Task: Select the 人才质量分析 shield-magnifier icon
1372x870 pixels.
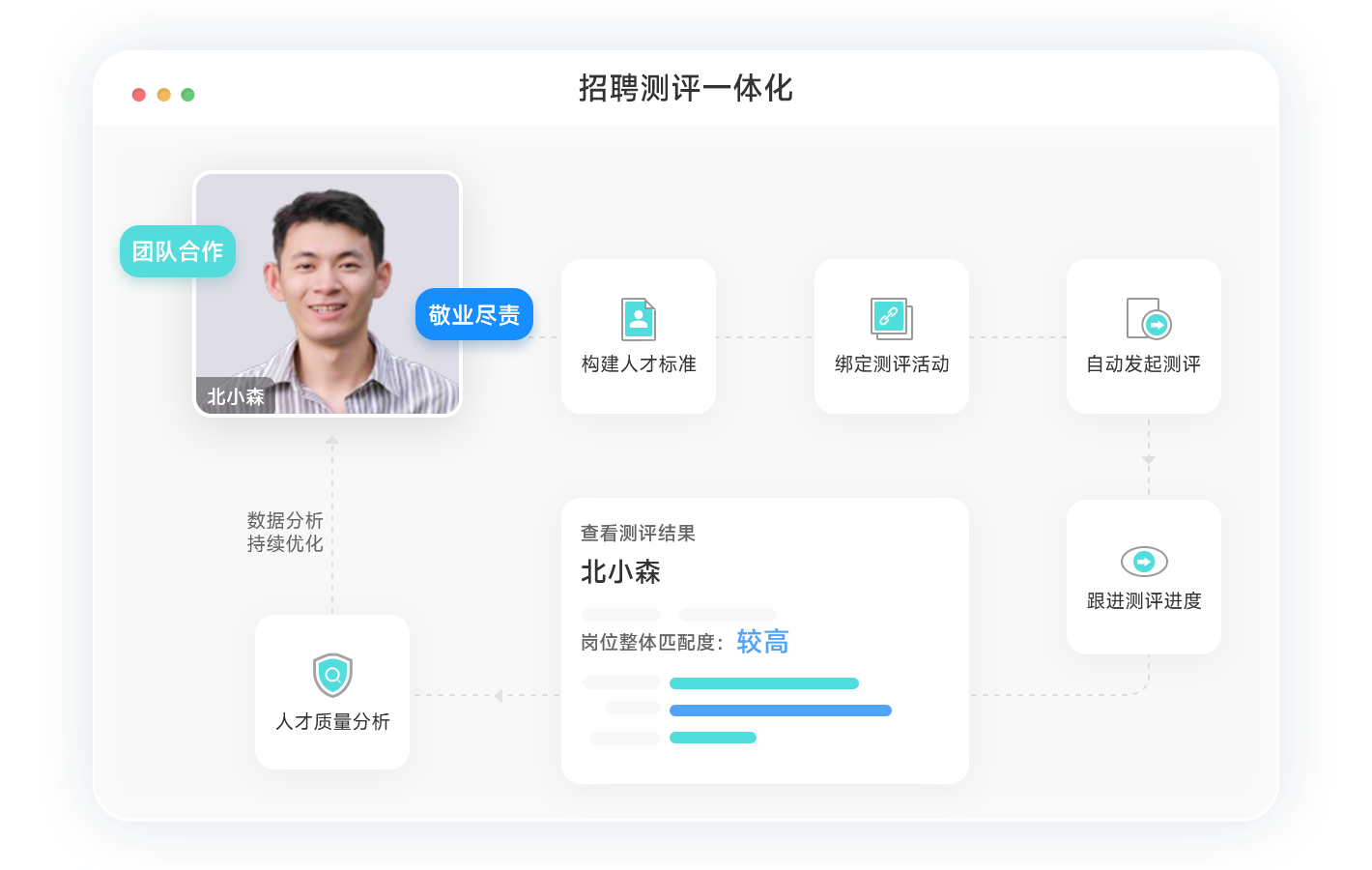Action: tap(332, 675)
